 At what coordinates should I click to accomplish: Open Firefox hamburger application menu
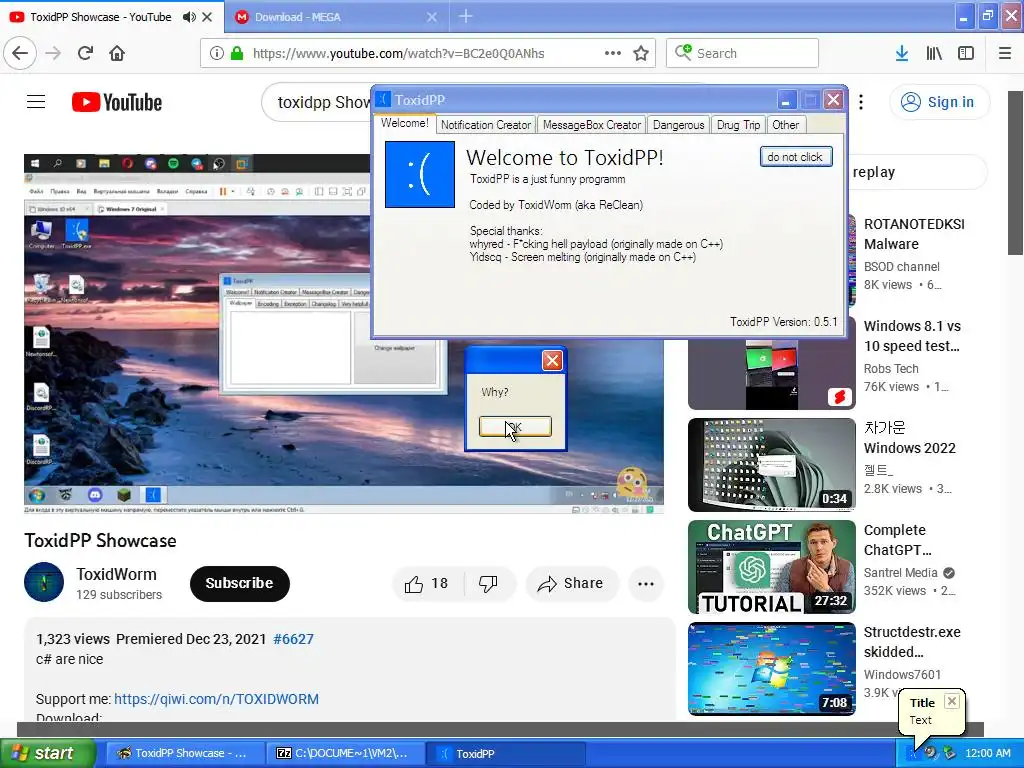[x=1005, y=53]
